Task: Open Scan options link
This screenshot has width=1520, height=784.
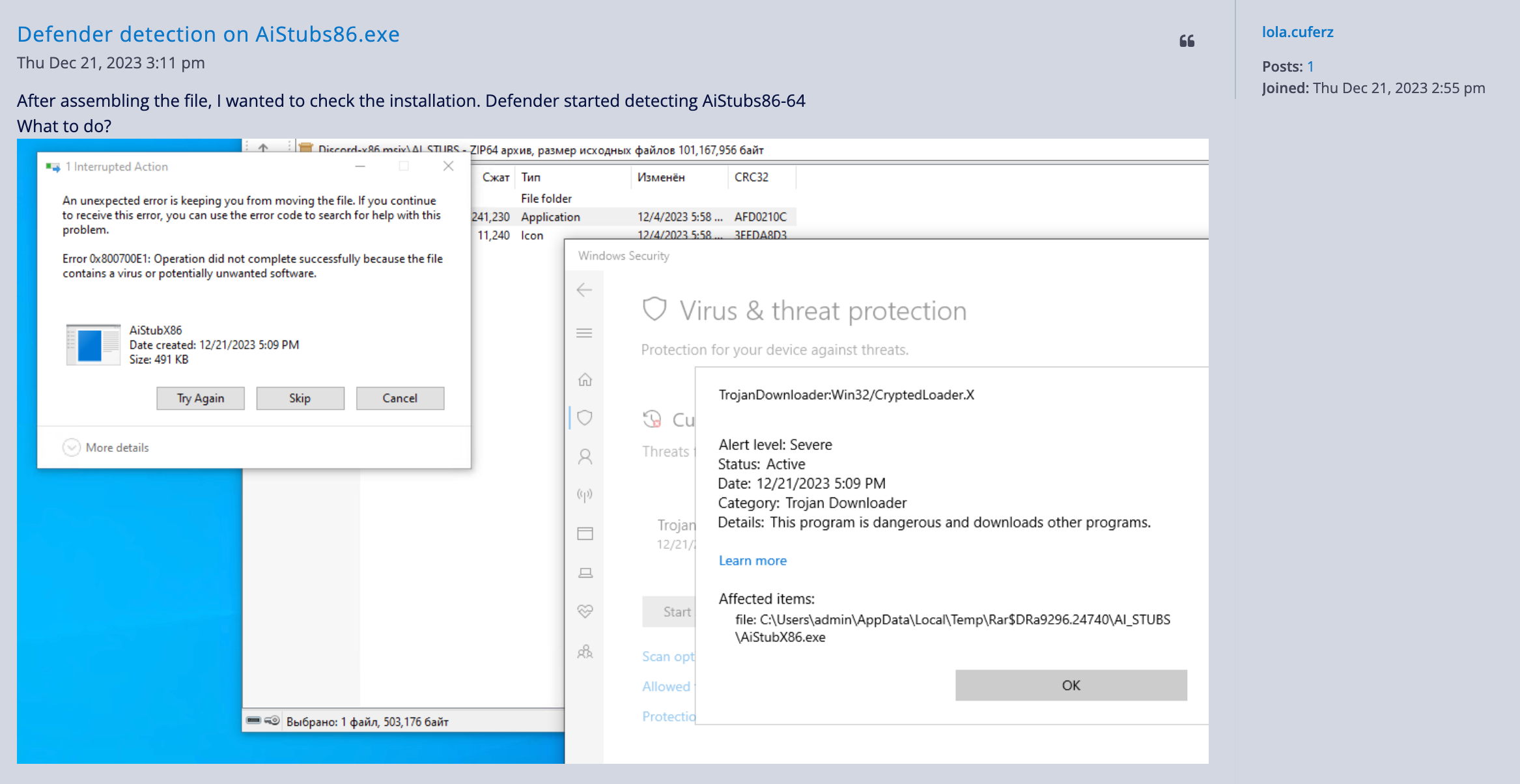Action: coord(669,656)
